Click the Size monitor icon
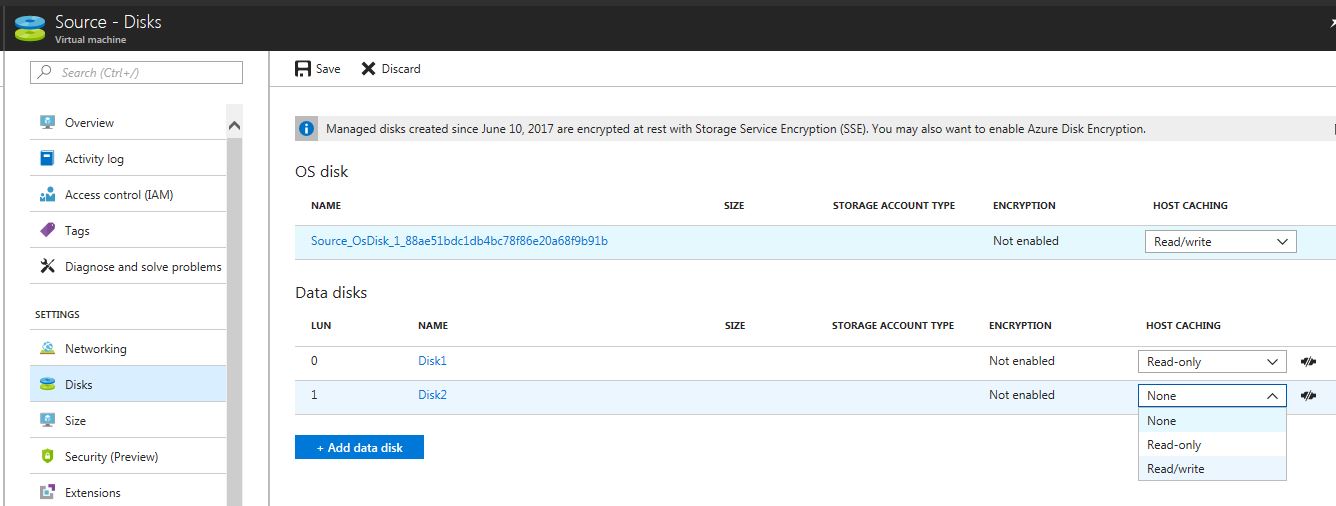 47,421
